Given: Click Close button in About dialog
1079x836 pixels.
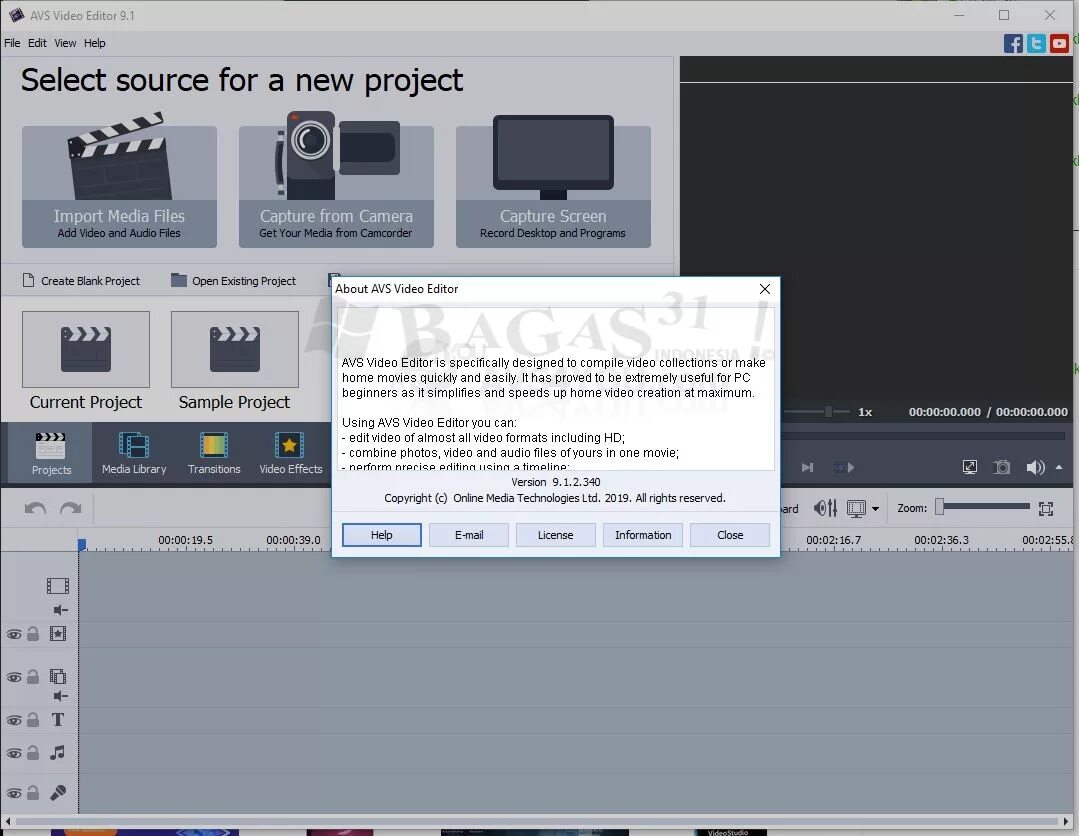Looking at the screenshot, I should [729, 535].
